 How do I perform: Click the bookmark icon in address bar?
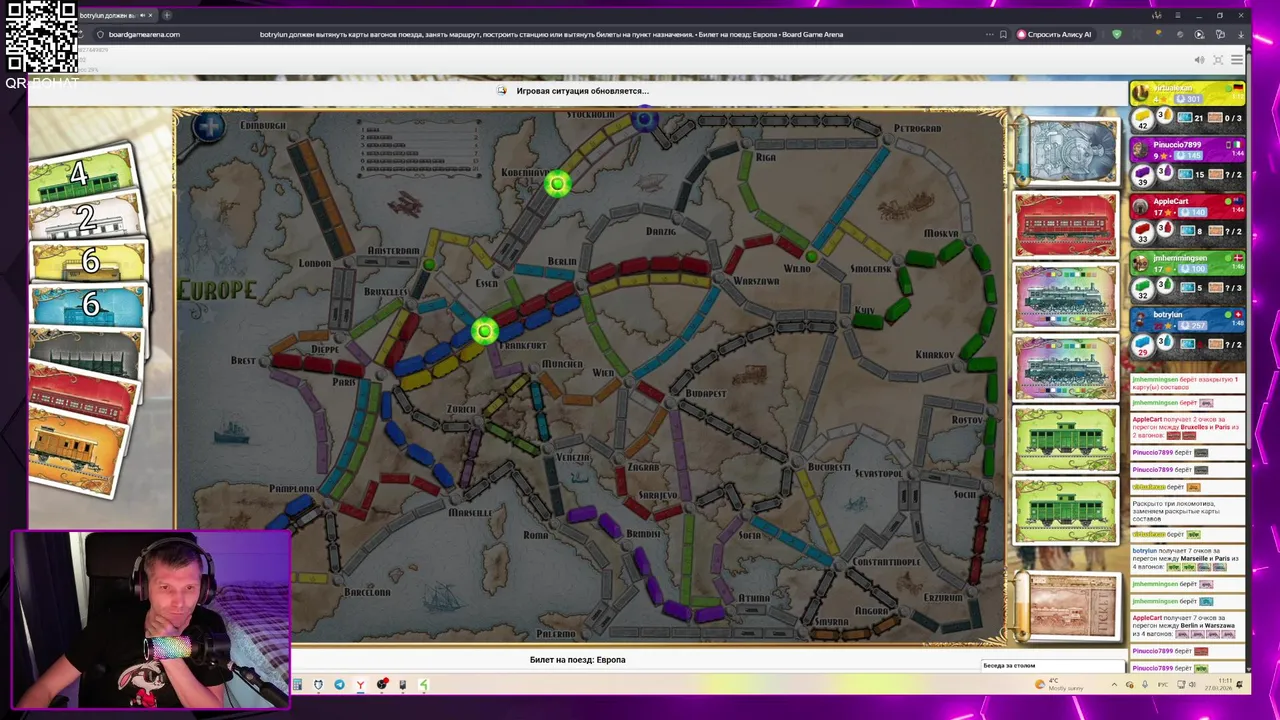tap(1003, 34)
